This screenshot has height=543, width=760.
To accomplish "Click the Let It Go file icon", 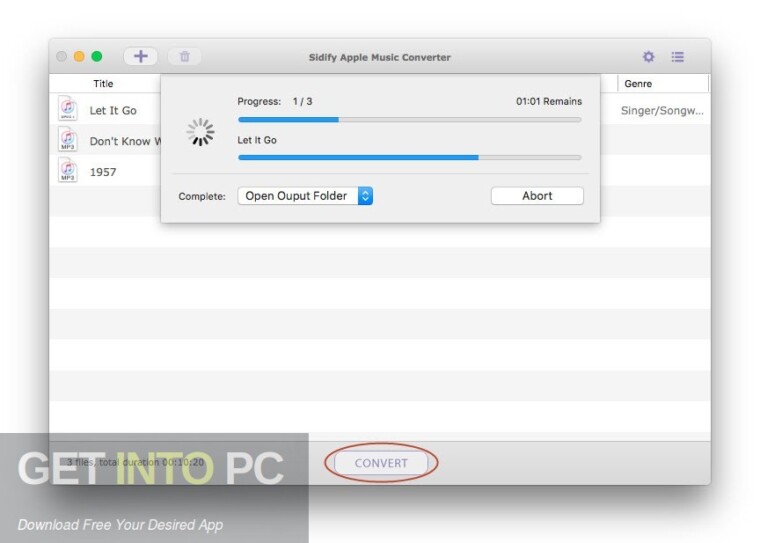I will click(68, 108).
